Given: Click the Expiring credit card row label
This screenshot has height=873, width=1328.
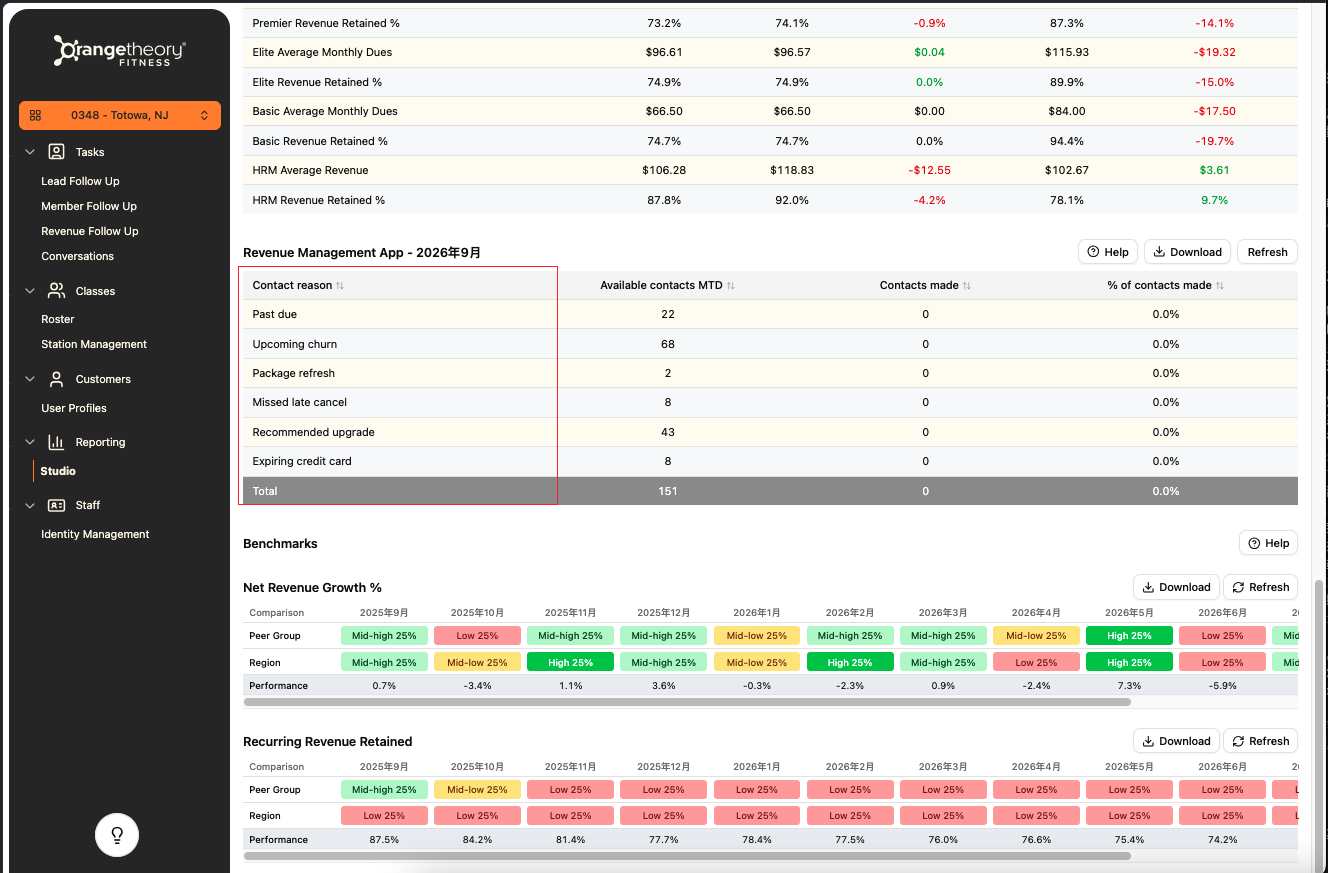Looking at the screenshot, I should [302, 461].
